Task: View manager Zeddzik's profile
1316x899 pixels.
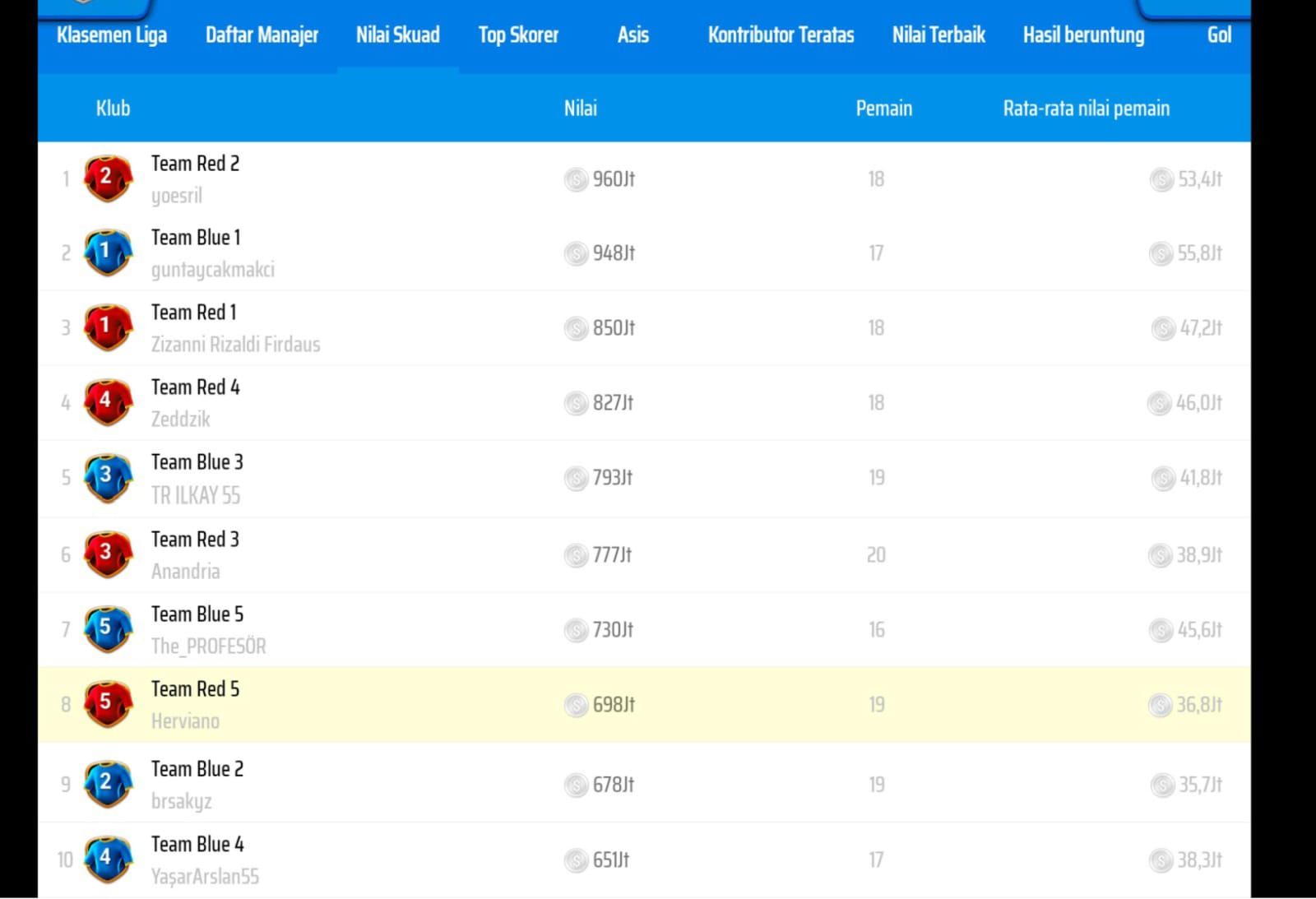Action: pyautogui.click(x=181, y=419)
